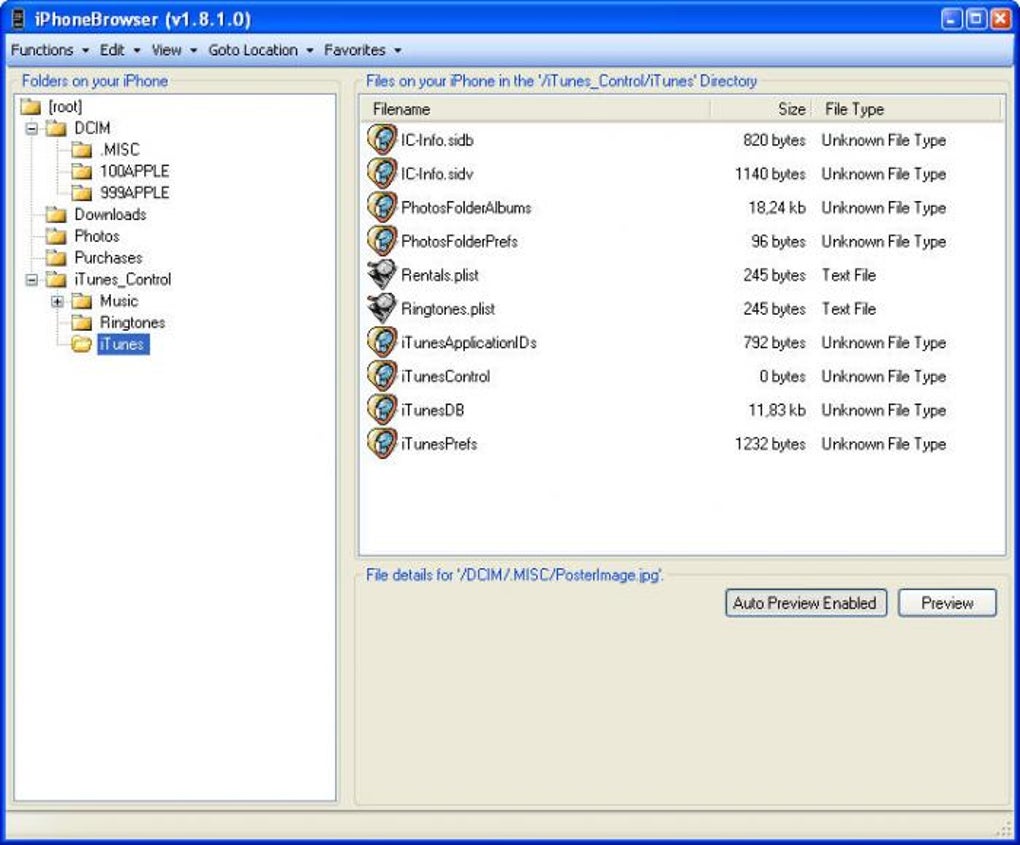Select the '100APPLE' tree label
1020x845 pixels.
(135, 172)
